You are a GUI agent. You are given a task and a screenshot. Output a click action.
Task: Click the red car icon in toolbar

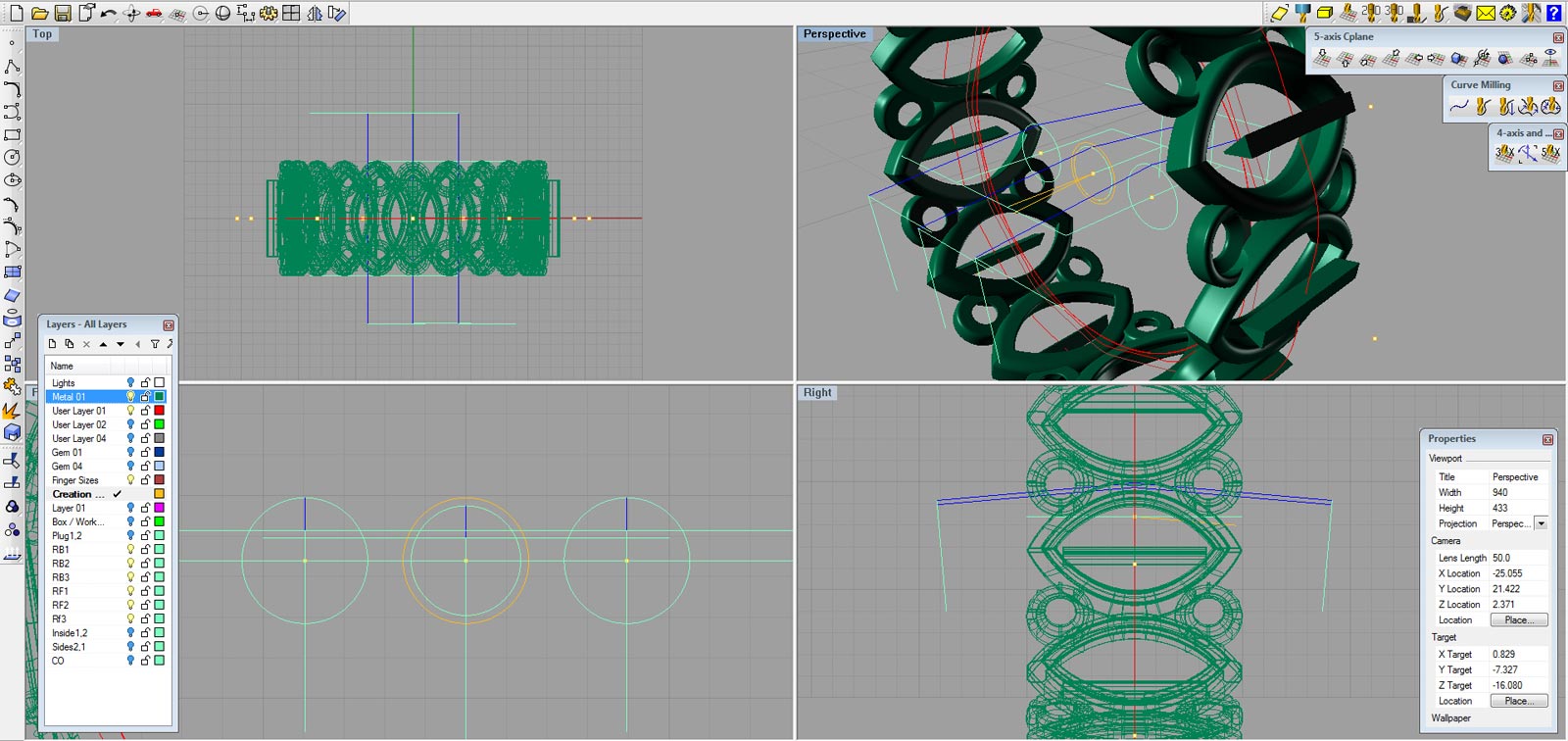(x=154, y=13)
